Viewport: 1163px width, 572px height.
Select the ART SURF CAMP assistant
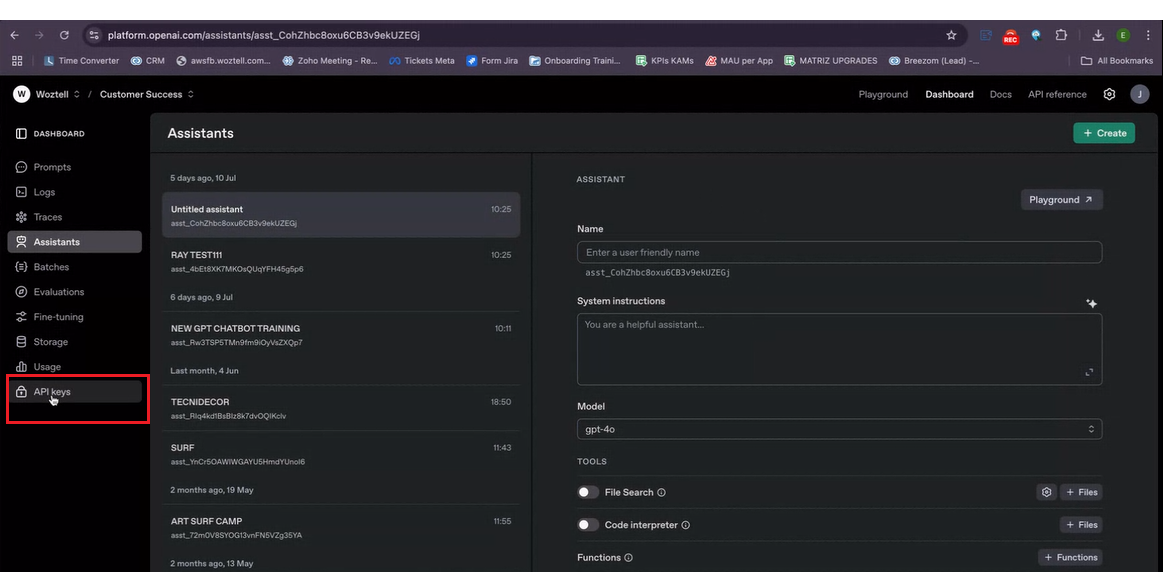tap(341, 527)
